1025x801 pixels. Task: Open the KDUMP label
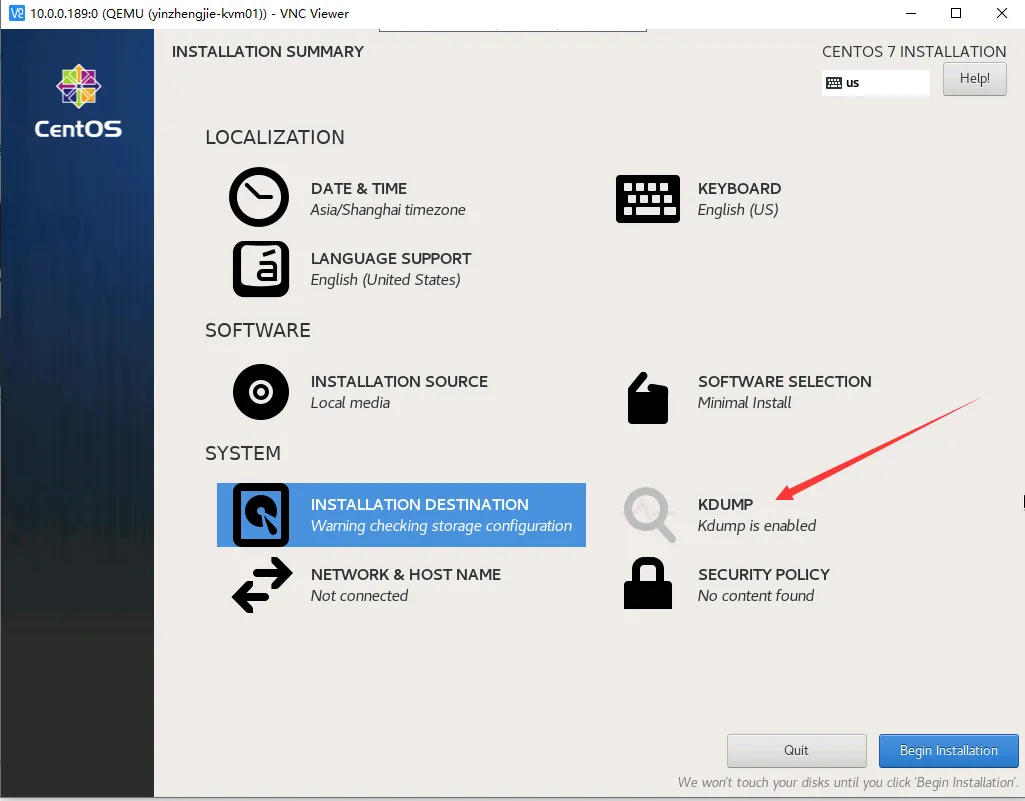(726, 504)
